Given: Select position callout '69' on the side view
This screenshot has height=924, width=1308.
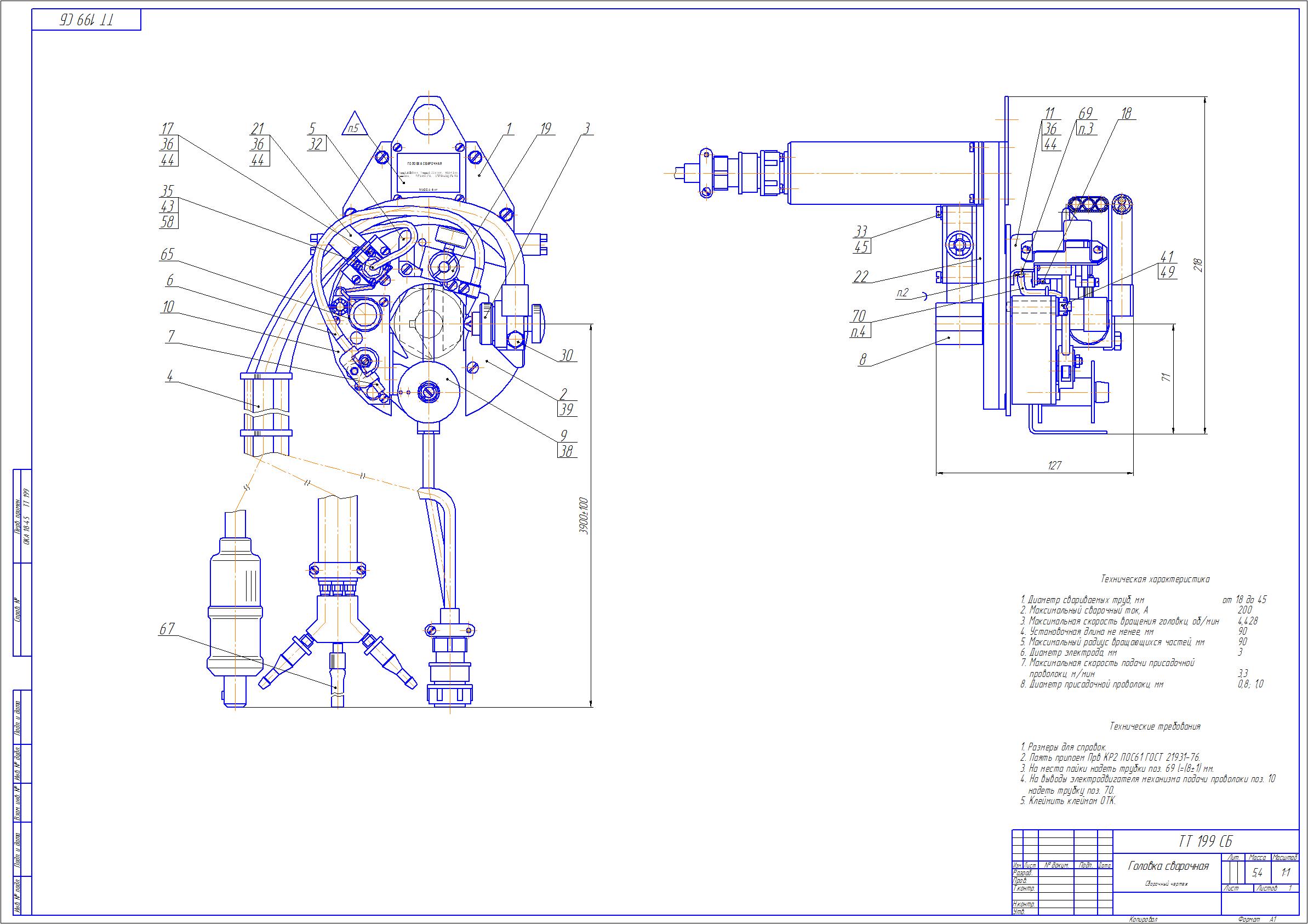Looking at the screenshot, I should pyautogui.click(x=1086, y=113).
